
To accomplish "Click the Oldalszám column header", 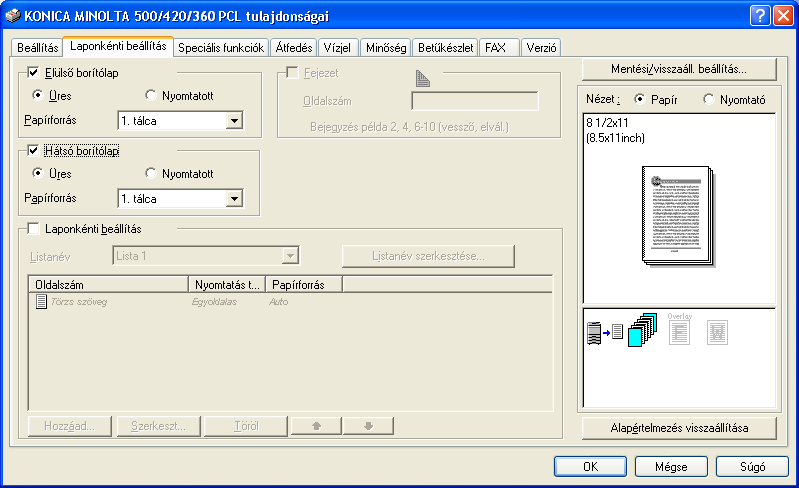I will pos(108,284).
